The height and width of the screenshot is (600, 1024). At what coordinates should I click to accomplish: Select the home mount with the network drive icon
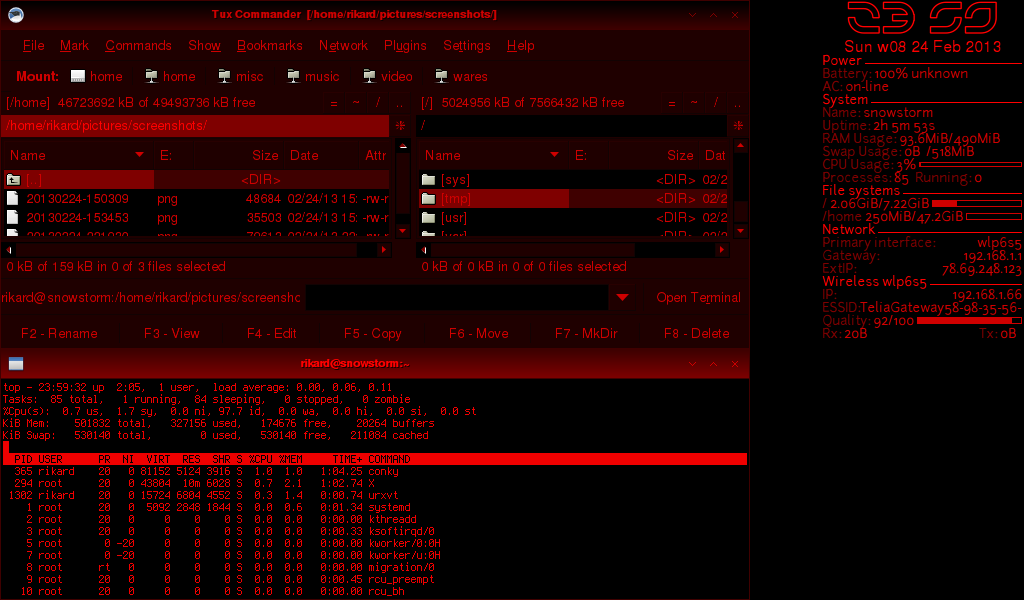click(x=170, y=76)
